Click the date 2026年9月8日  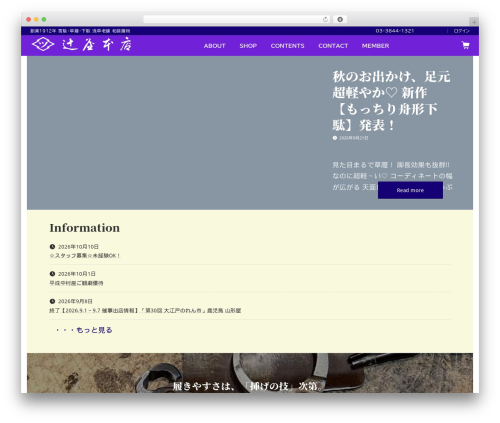[75, 301]
